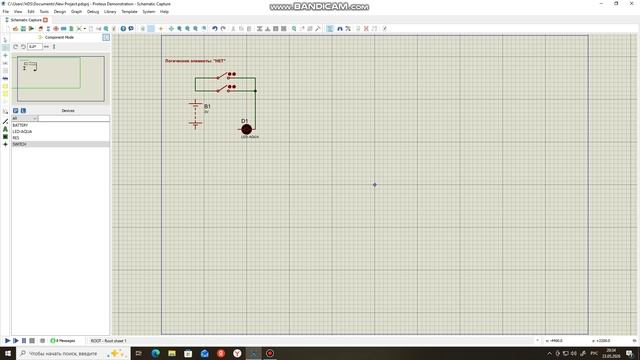The image size is (640, 360).
Task: Click the thumbs-up toolbar icon
Action: (x=15, y=29)
